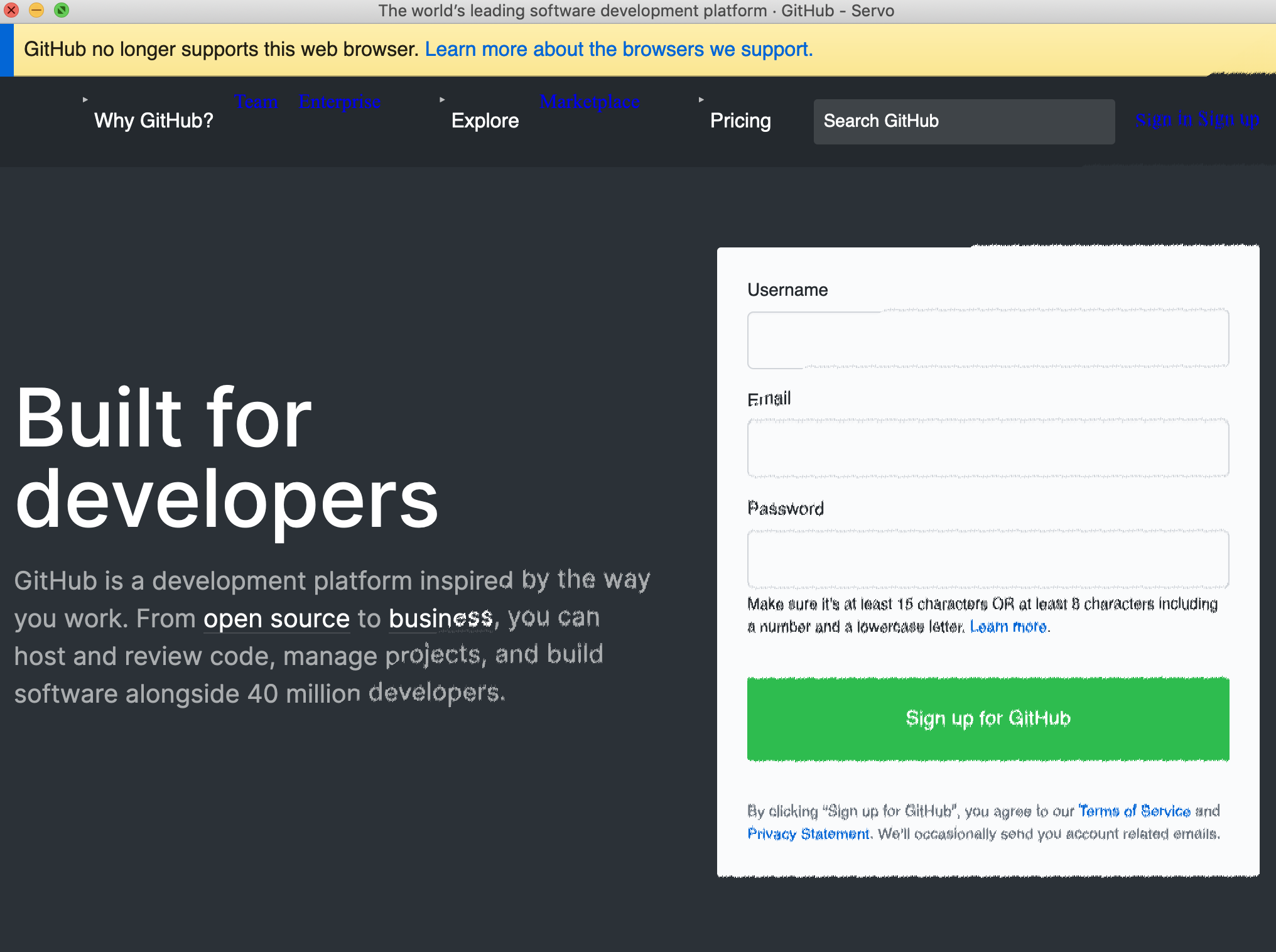Image resolution: width=1276 pixels, height=952 pixels.
Task: Expand the Why GitHub? dropdown
Action: coord(154,120)
